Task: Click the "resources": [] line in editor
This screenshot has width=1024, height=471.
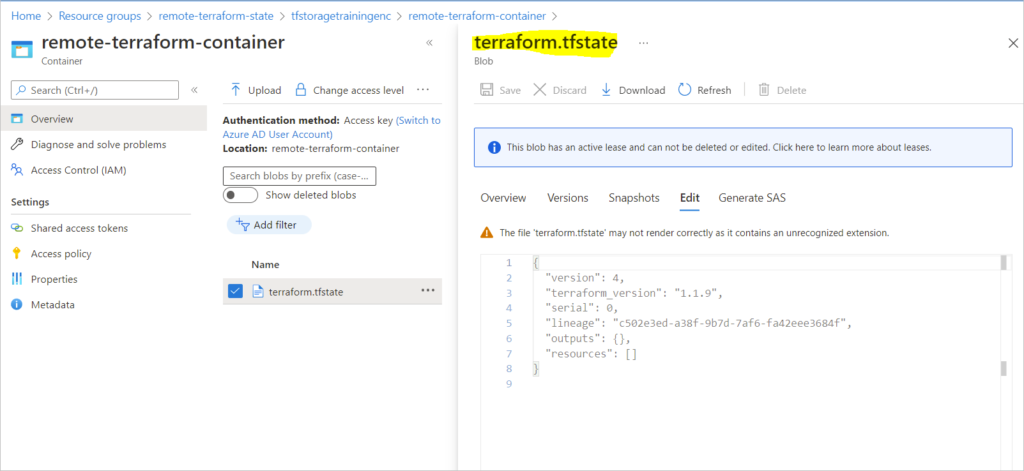Action: point(591,353)
